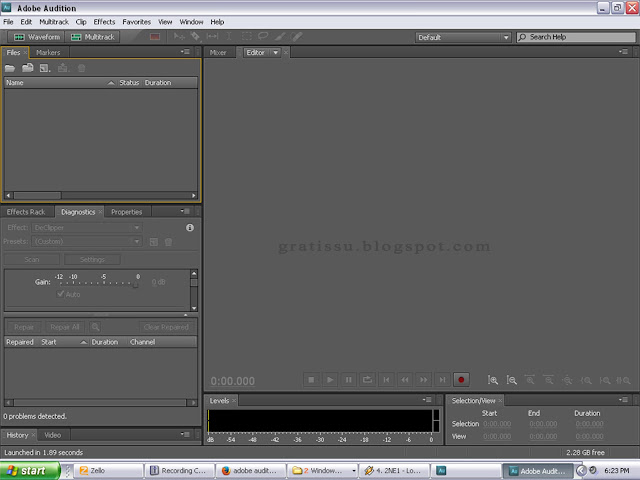The height and width of the screenshot is (480, 640).
Task: Toggle the spectral display red icon
Action: pos(155,37)
